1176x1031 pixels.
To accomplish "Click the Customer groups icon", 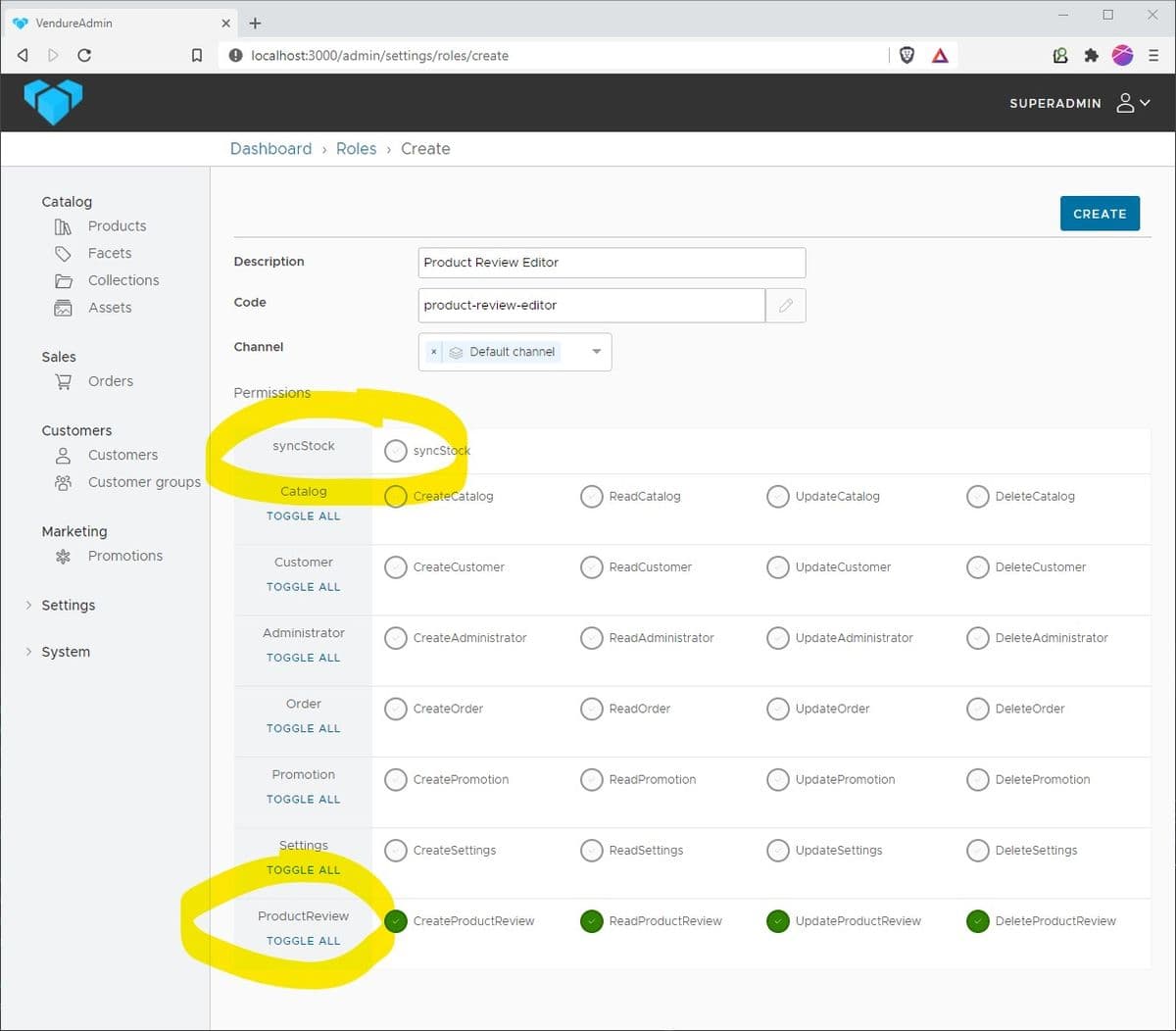I will 63,483.
